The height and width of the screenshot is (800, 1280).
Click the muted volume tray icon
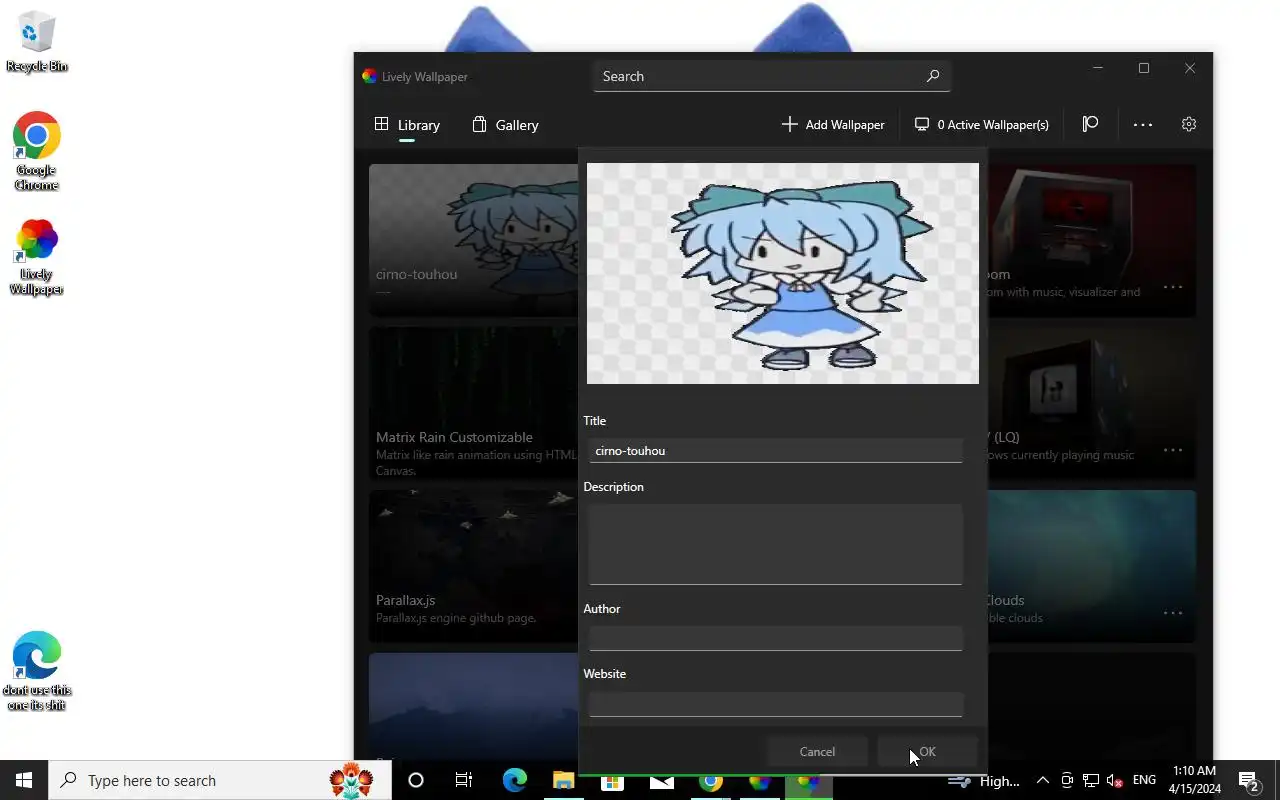tap(1114, 780)
